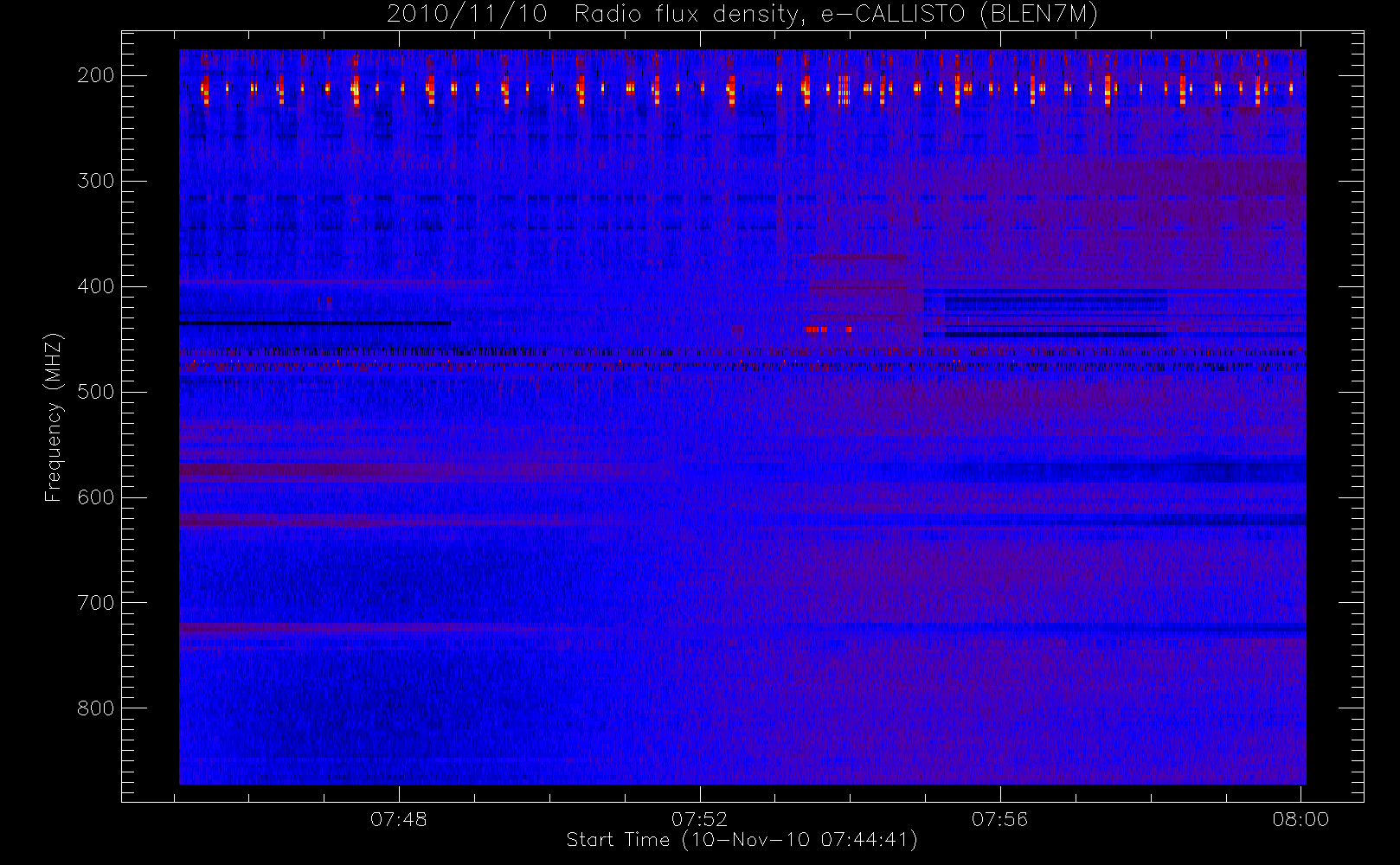Click the "Frequency (MHZ)" axis label

point(54,418)
